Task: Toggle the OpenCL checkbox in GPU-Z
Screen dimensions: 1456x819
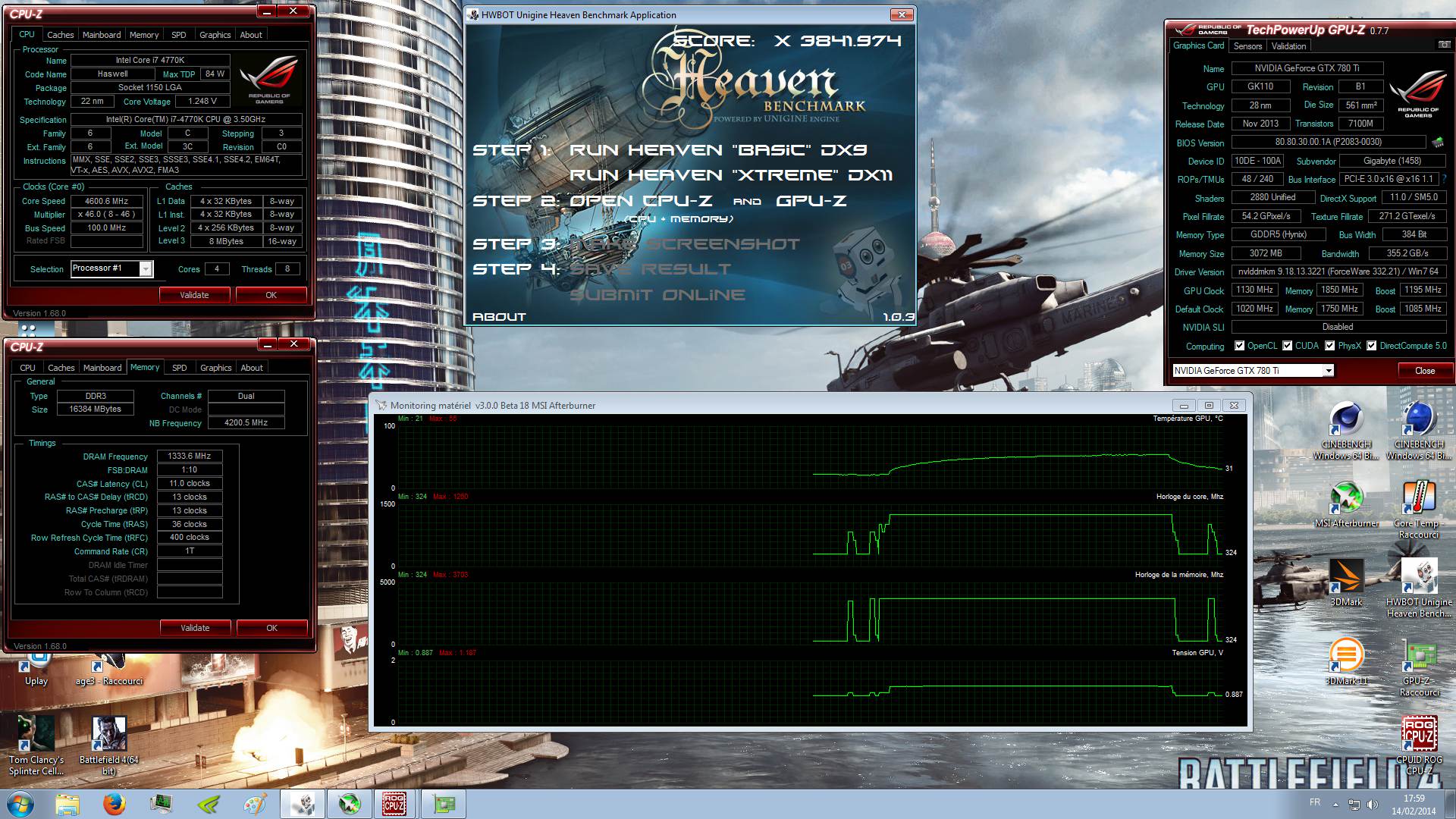Action: [1240, 346]
